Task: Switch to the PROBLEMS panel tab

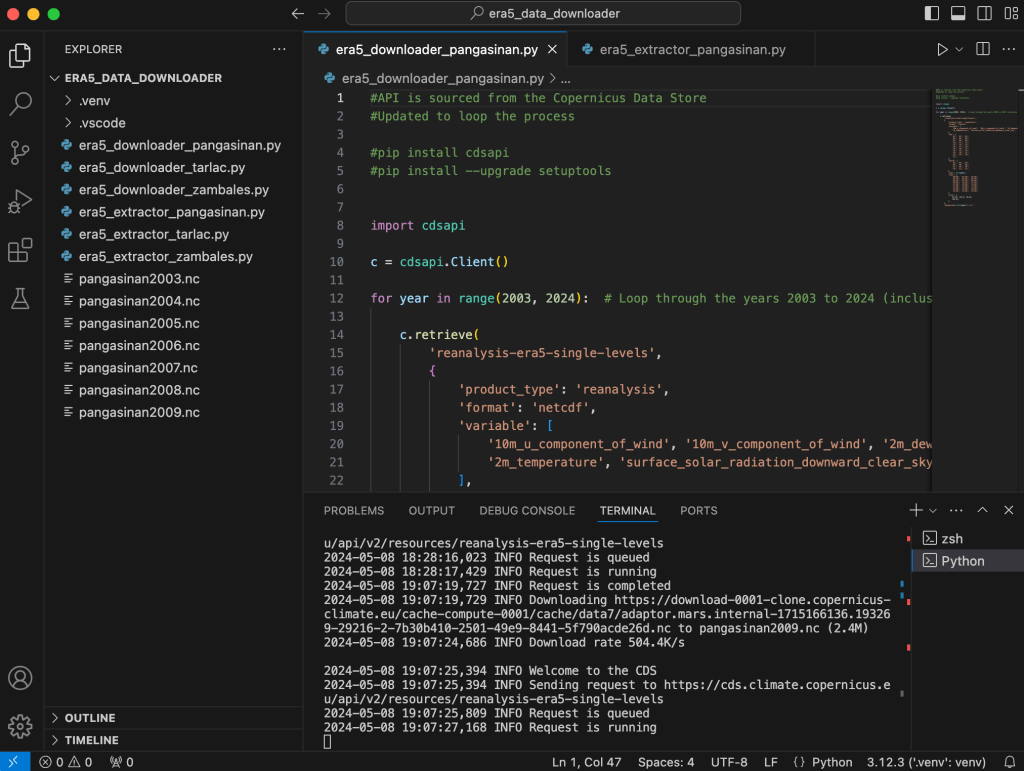Action: 353,510
